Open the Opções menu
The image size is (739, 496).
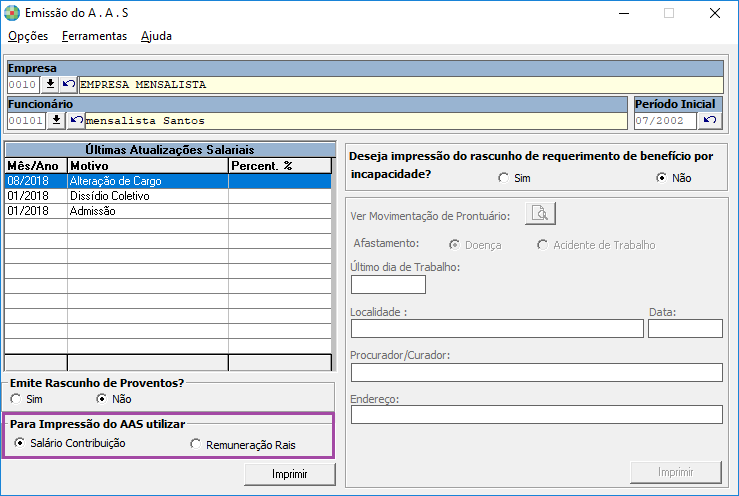(x=28, y=36)
